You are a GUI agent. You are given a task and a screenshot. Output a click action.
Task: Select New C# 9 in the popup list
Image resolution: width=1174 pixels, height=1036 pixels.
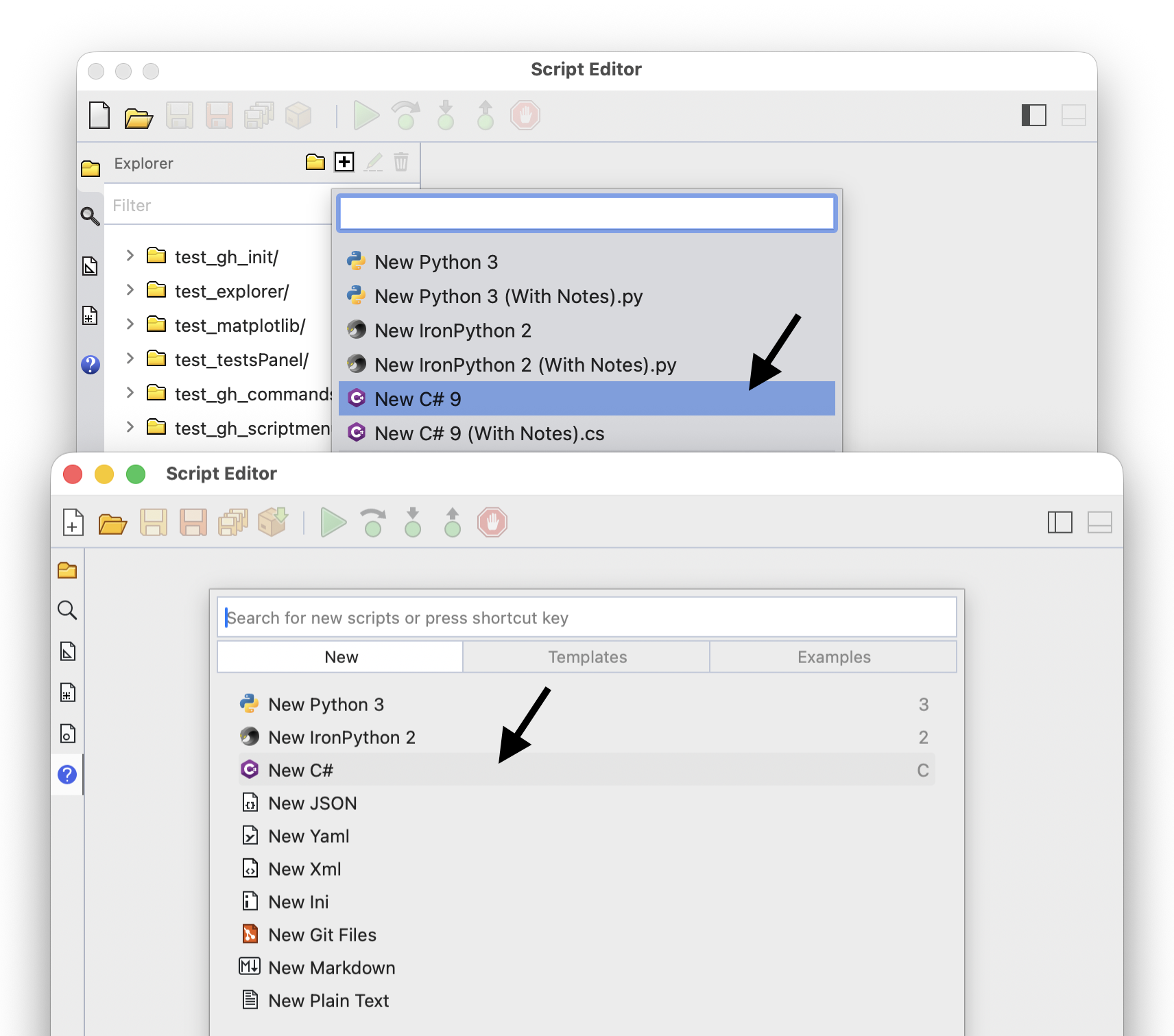pyautogui.click(x=587, y=398)
